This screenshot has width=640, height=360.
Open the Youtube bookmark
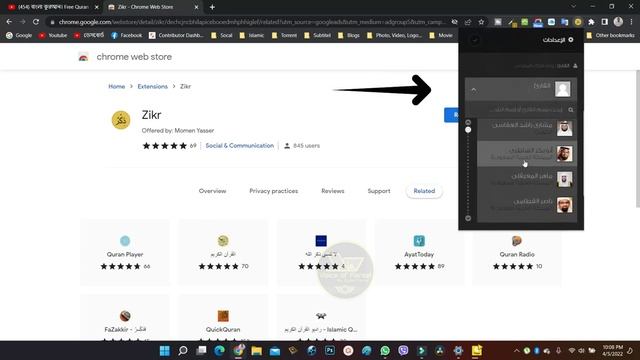click(x=53, y=36)
